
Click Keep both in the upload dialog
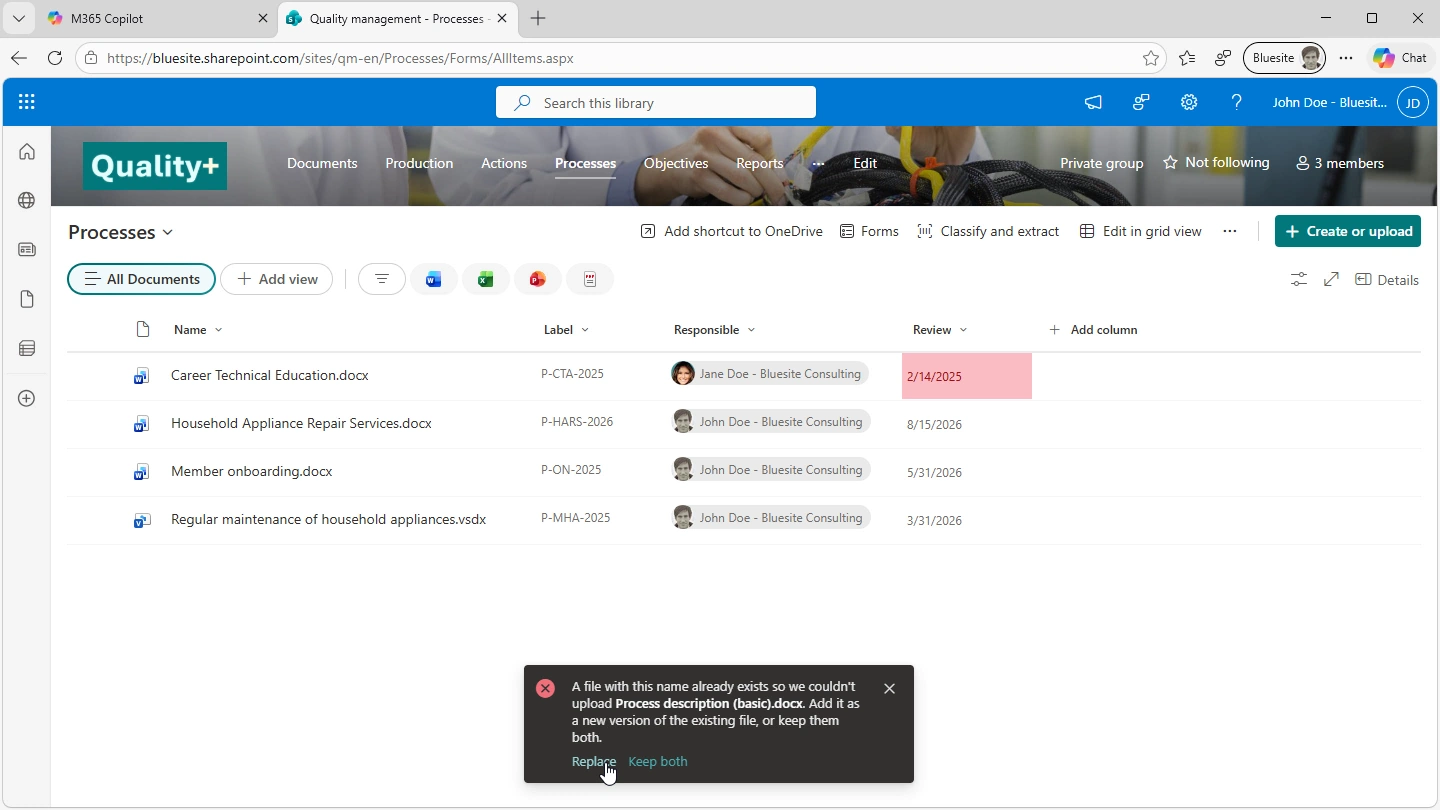pyautogui.click(x=657, y=761)
